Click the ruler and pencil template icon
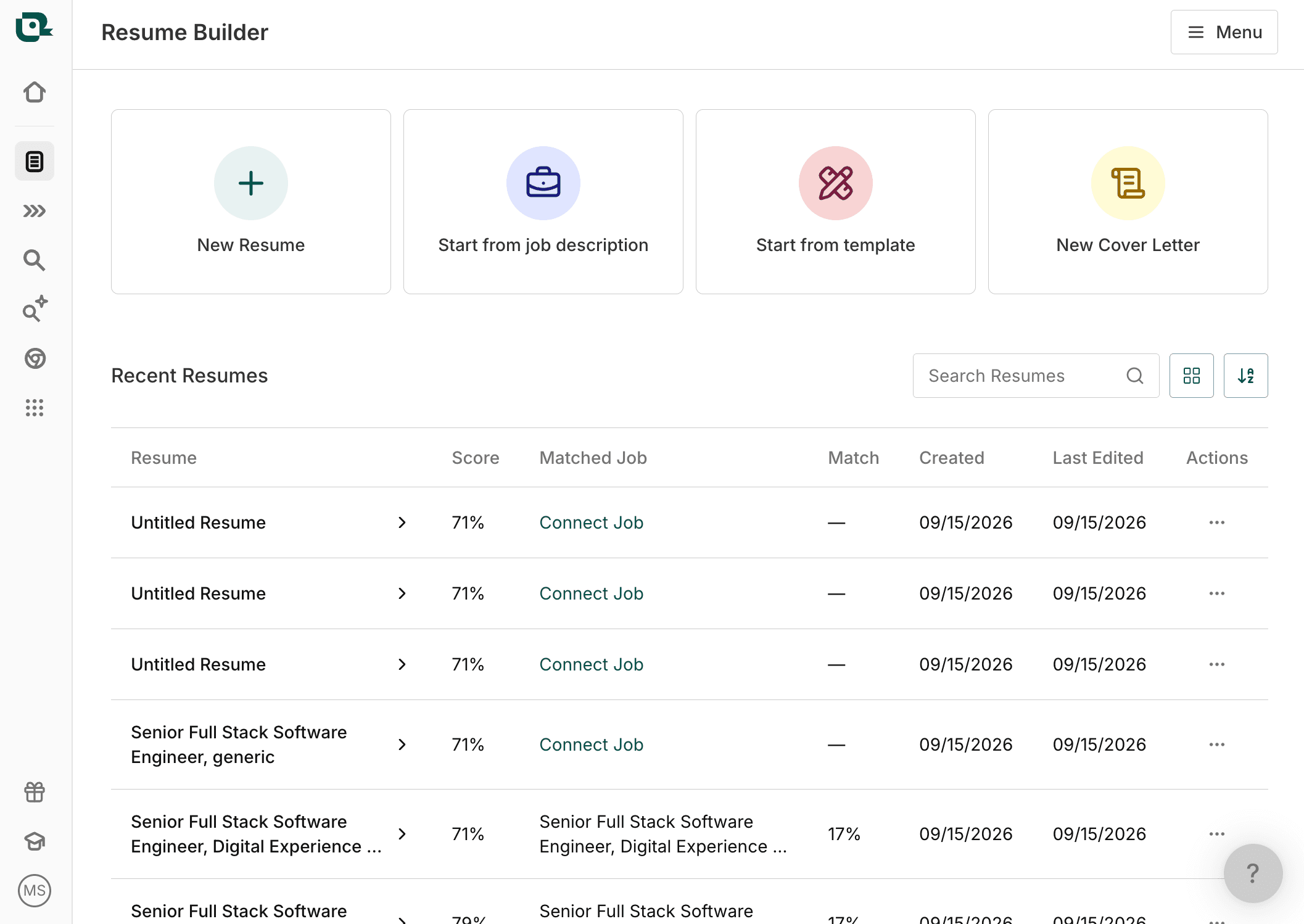1304x924 pixels. click(x=836, y=183)
